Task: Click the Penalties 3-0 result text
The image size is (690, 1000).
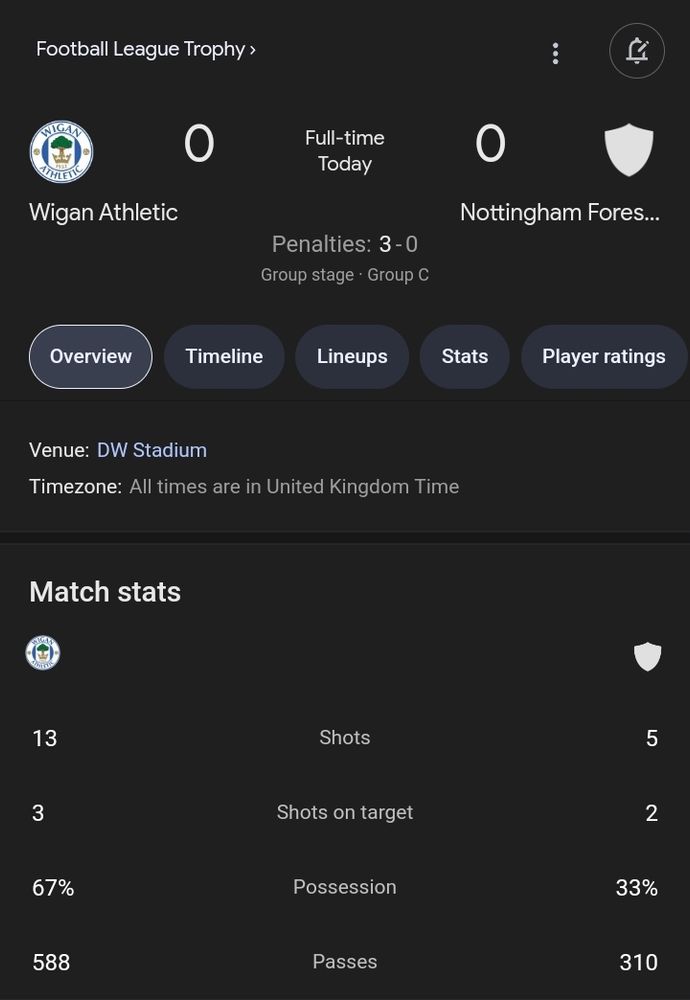Action: pyautogui.click(x=345, y=244)
